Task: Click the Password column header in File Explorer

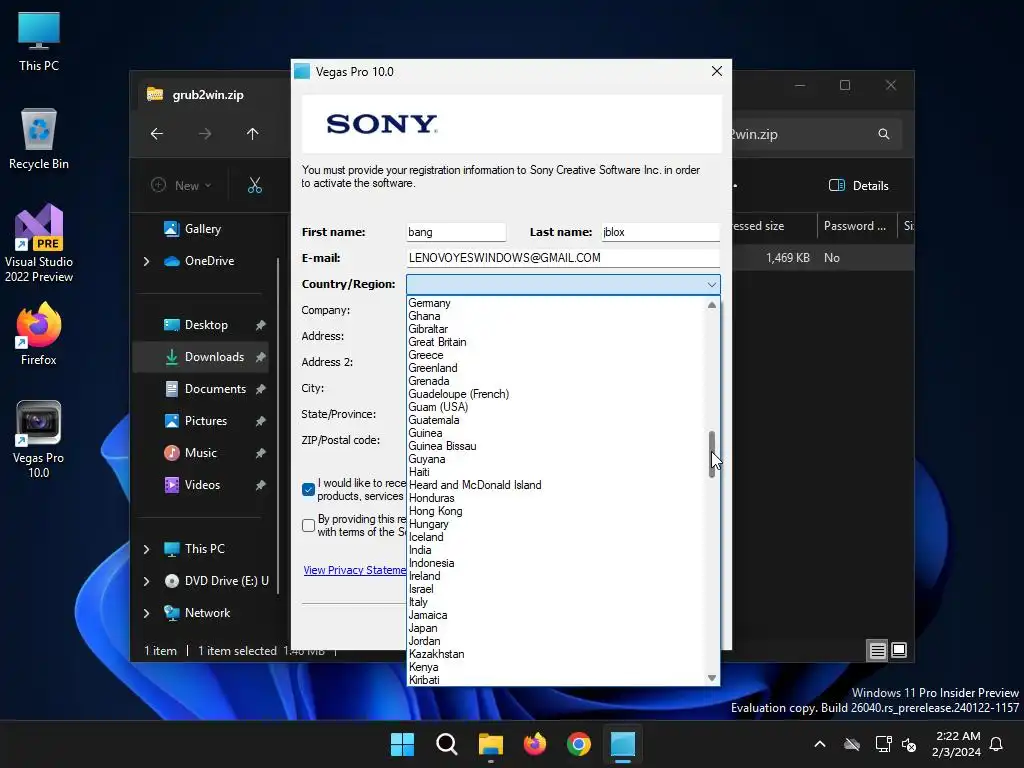Action: (x=856, y=226)
